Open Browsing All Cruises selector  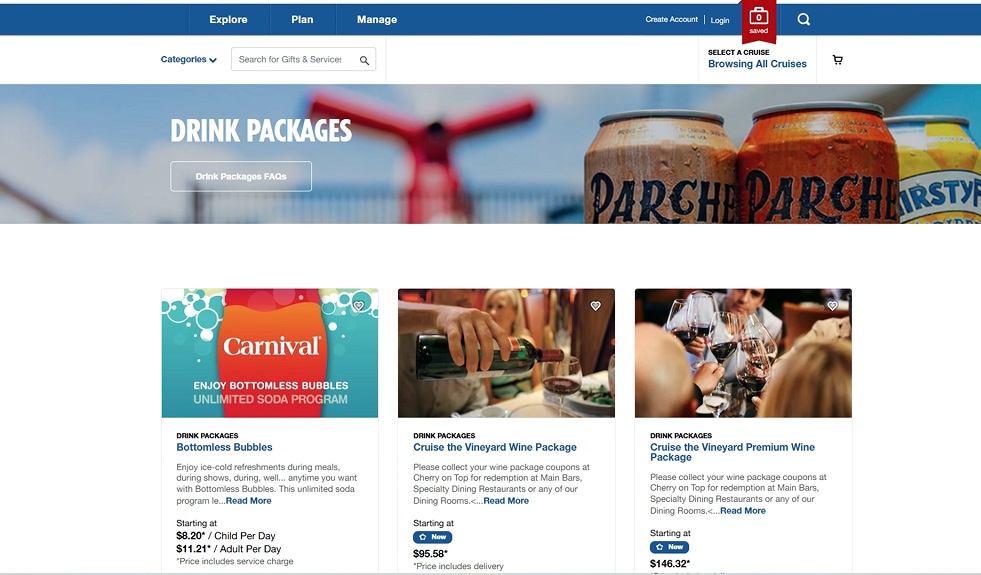coord(757,64)
